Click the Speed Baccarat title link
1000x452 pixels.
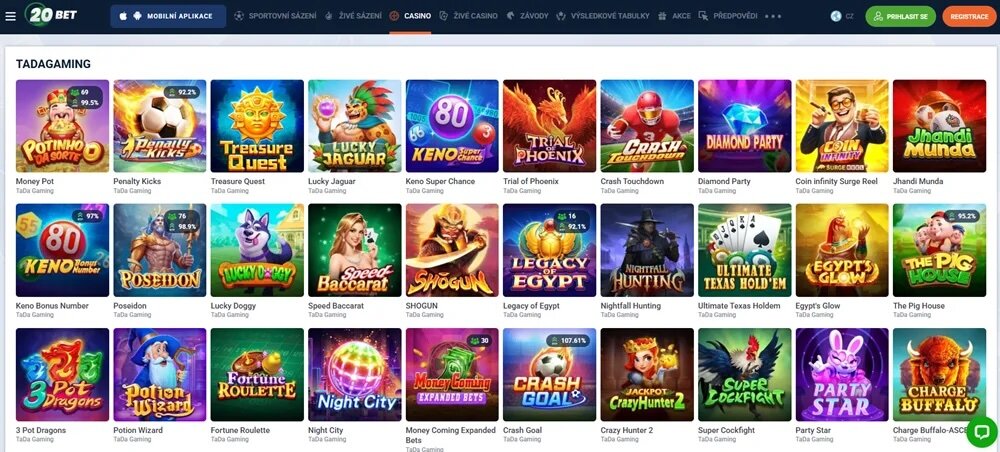click(336, 306)
